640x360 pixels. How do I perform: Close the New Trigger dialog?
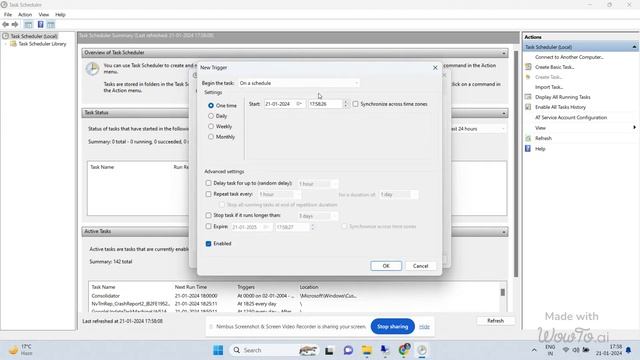click(x=435, y=67)
